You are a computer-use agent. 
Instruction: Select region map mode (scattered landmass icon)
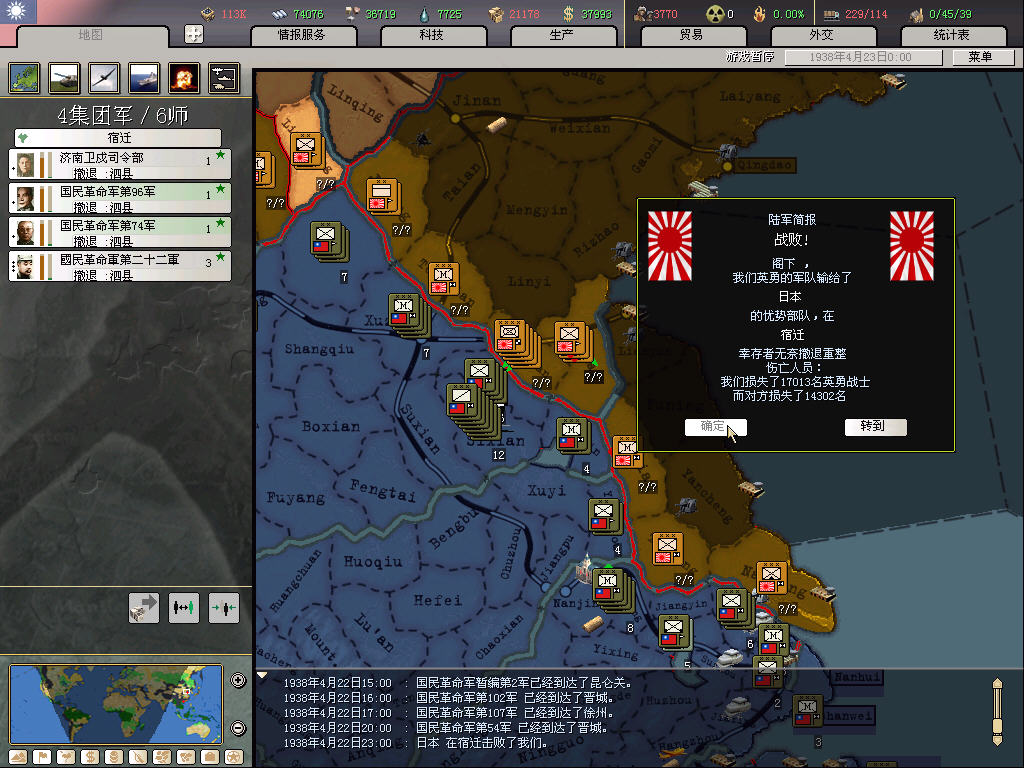pyautogui.click(x=162, y=758)
